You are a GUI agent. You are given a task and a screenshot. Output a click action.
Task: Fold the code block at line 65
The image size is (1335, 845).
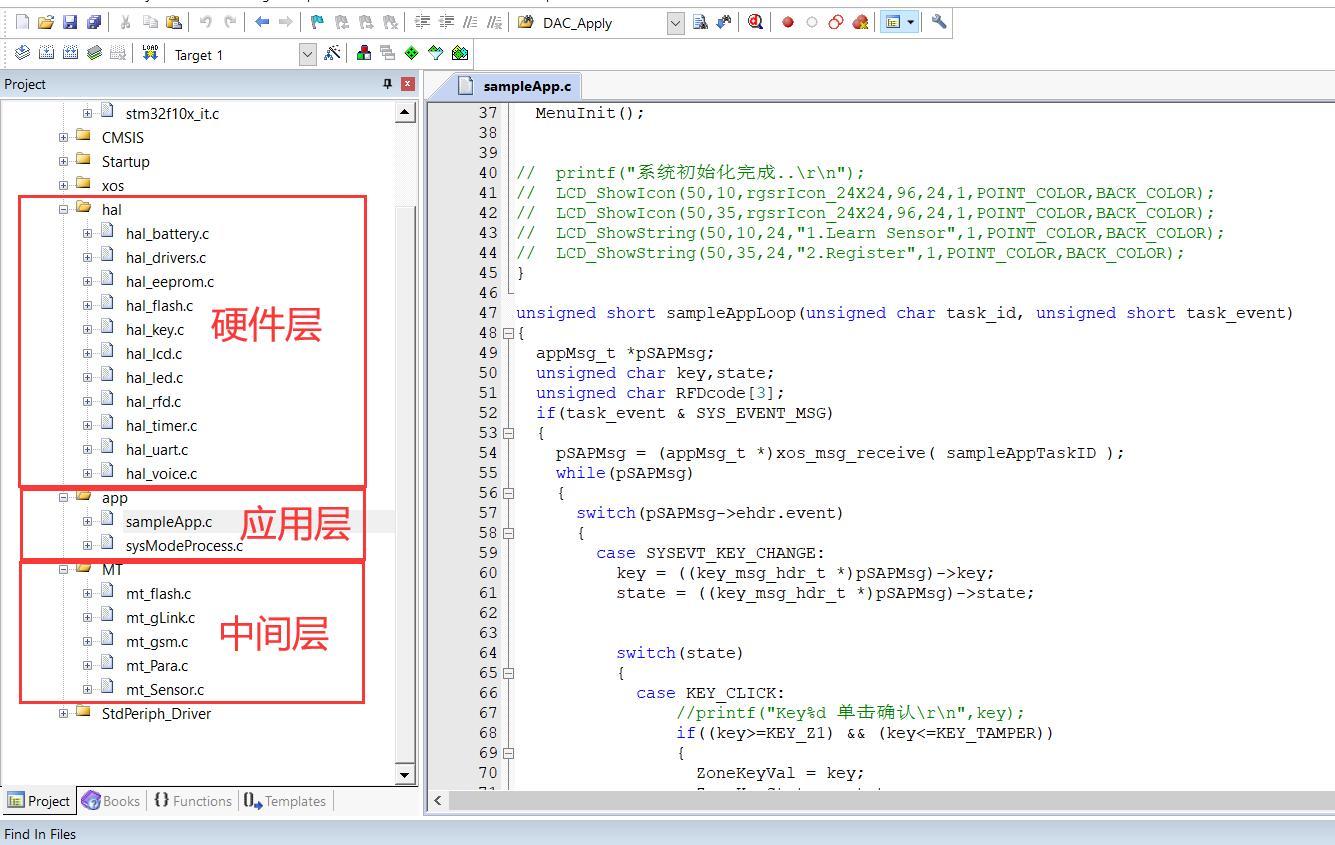(508, 673)
